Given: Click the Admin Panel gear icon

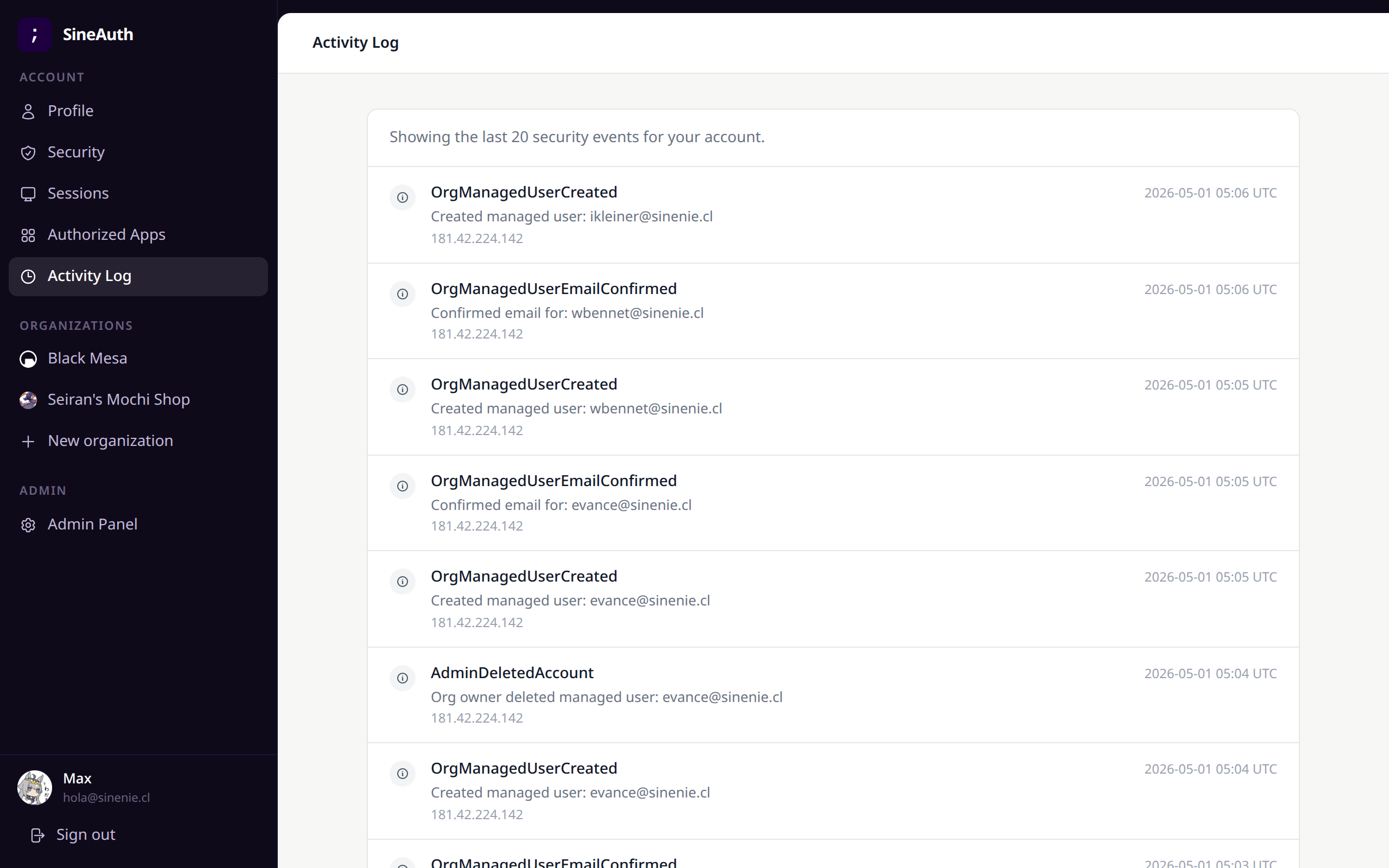Looking at the screenshot, I should 28,525.
